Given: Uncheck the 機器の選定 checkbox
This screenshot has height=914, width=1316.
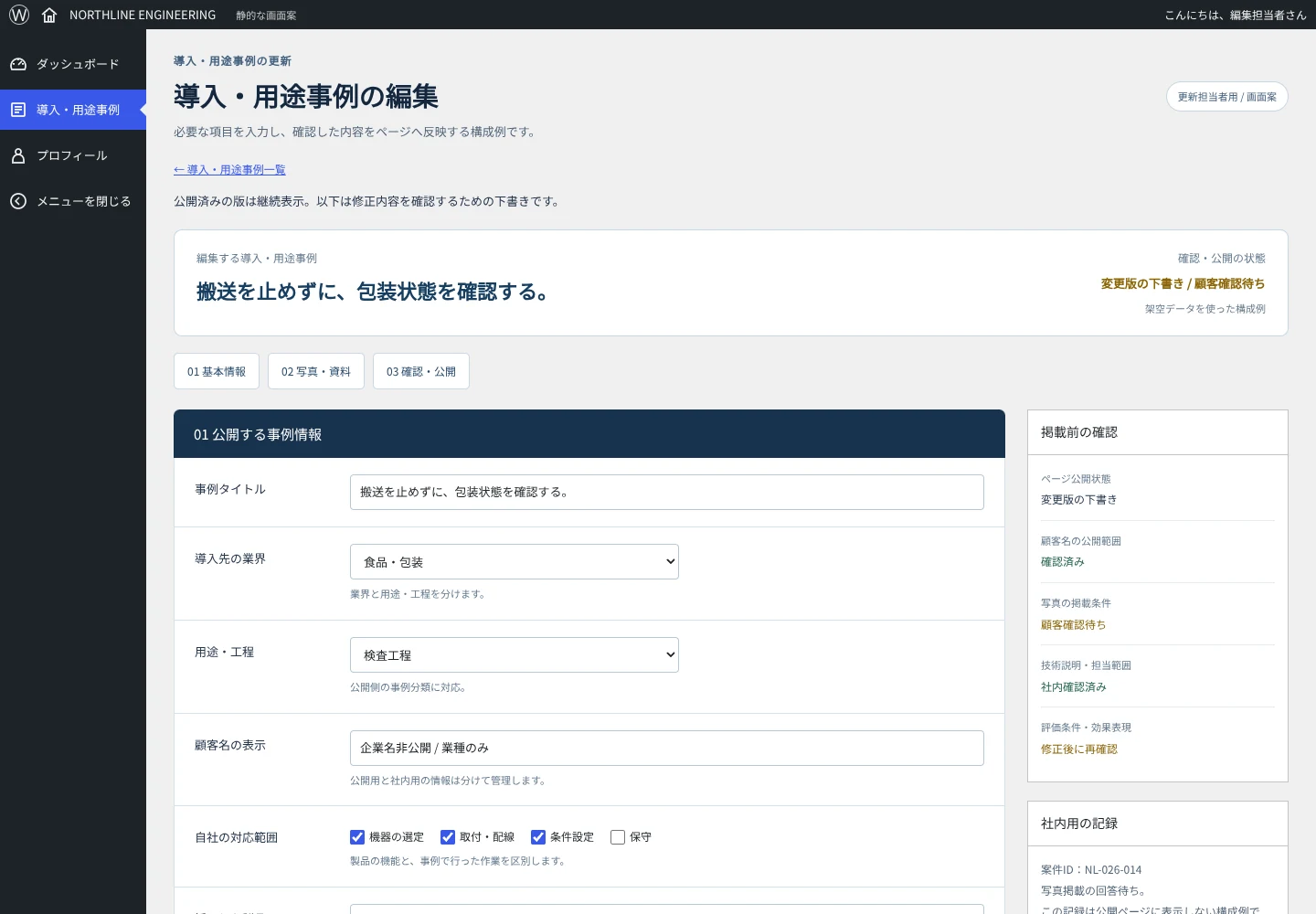Looking at the screenshot, I should point(357,837).
